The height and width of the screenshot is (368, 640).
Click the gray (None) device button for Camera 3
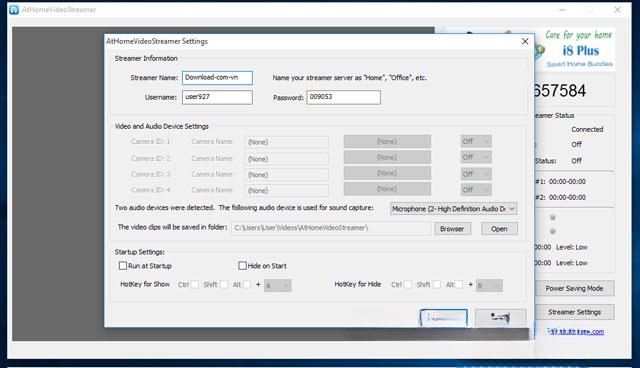pyautogui.click(x=387, y=173)
